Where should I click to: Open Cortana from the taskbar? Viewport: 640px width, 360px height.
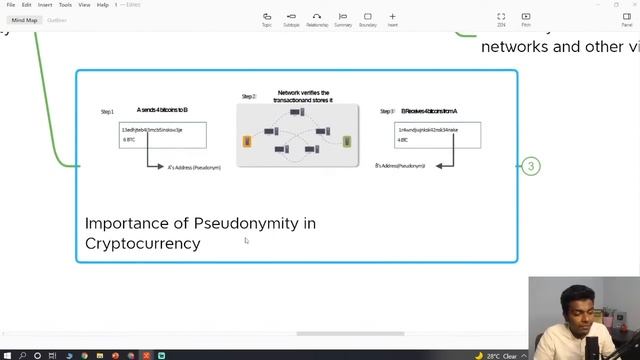37,356
